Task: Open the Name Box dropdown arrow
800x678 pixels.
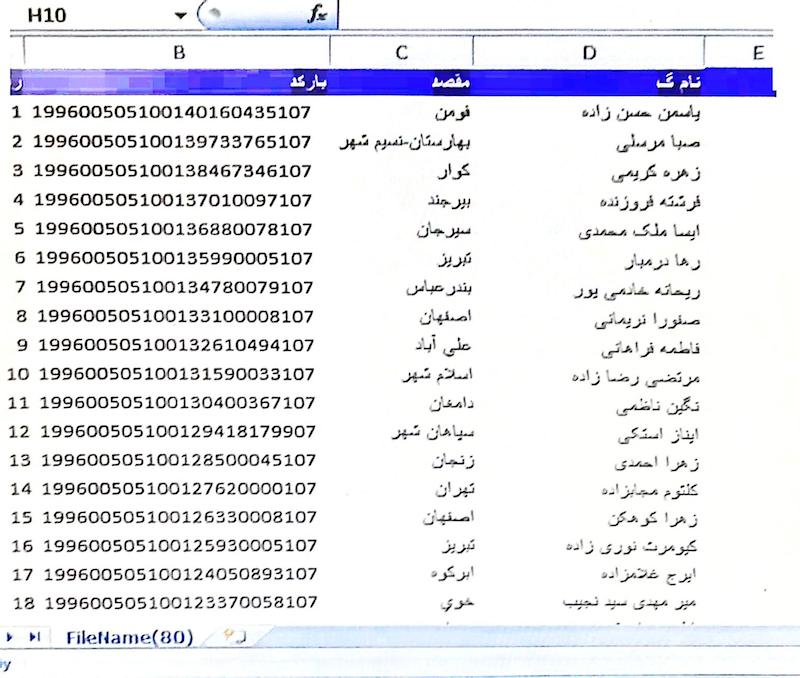Action: [180, 15]
